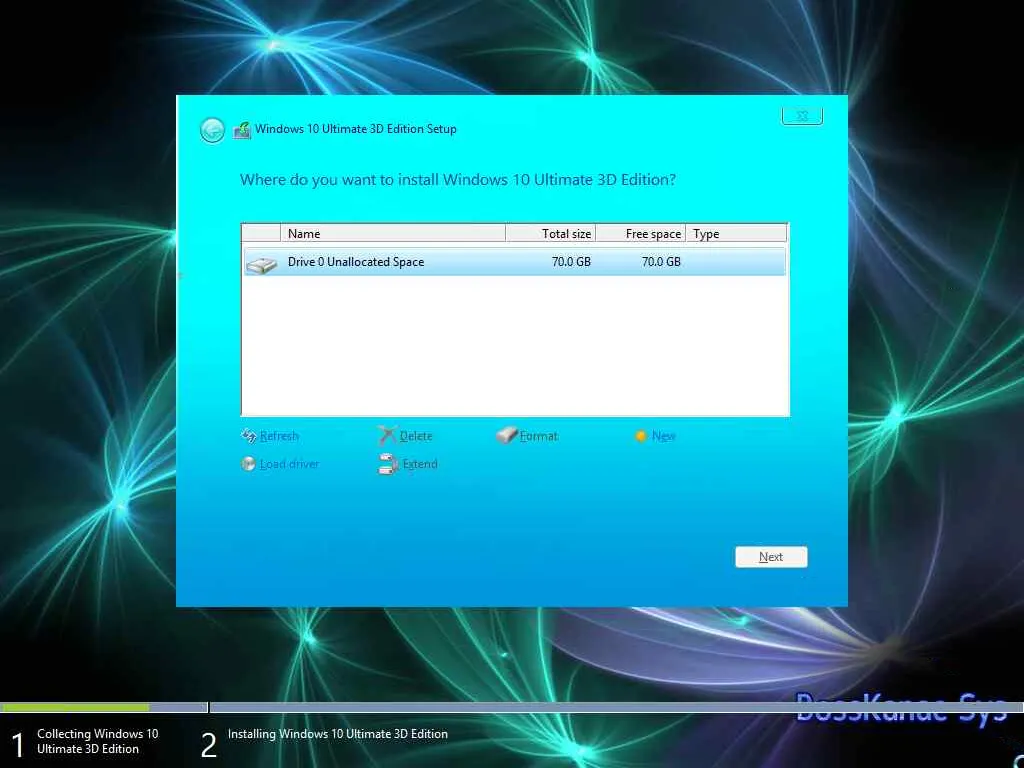Screen dimensions: 1024x768
Task: Choose the Delete partition link
Action: (415, 436)
